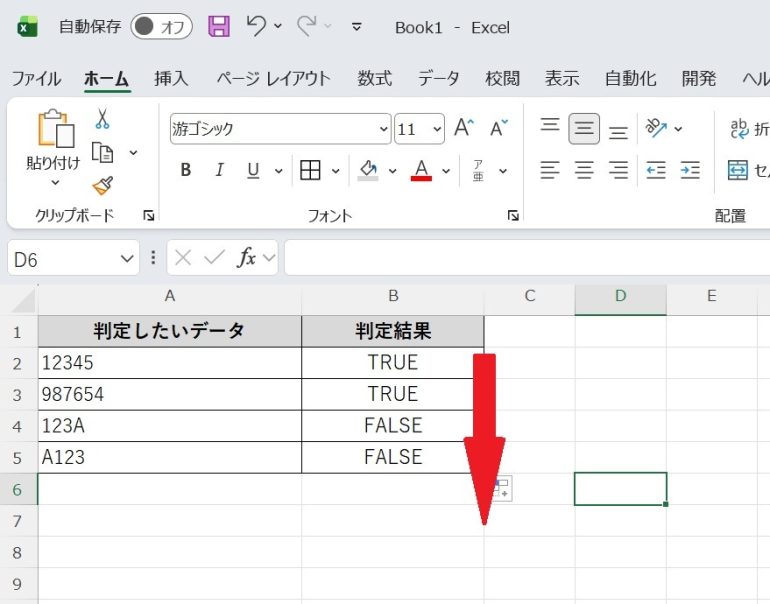Click the Excel app icon in title bar
This screenshot has height=604, width=770.
(x=28, y=27)
